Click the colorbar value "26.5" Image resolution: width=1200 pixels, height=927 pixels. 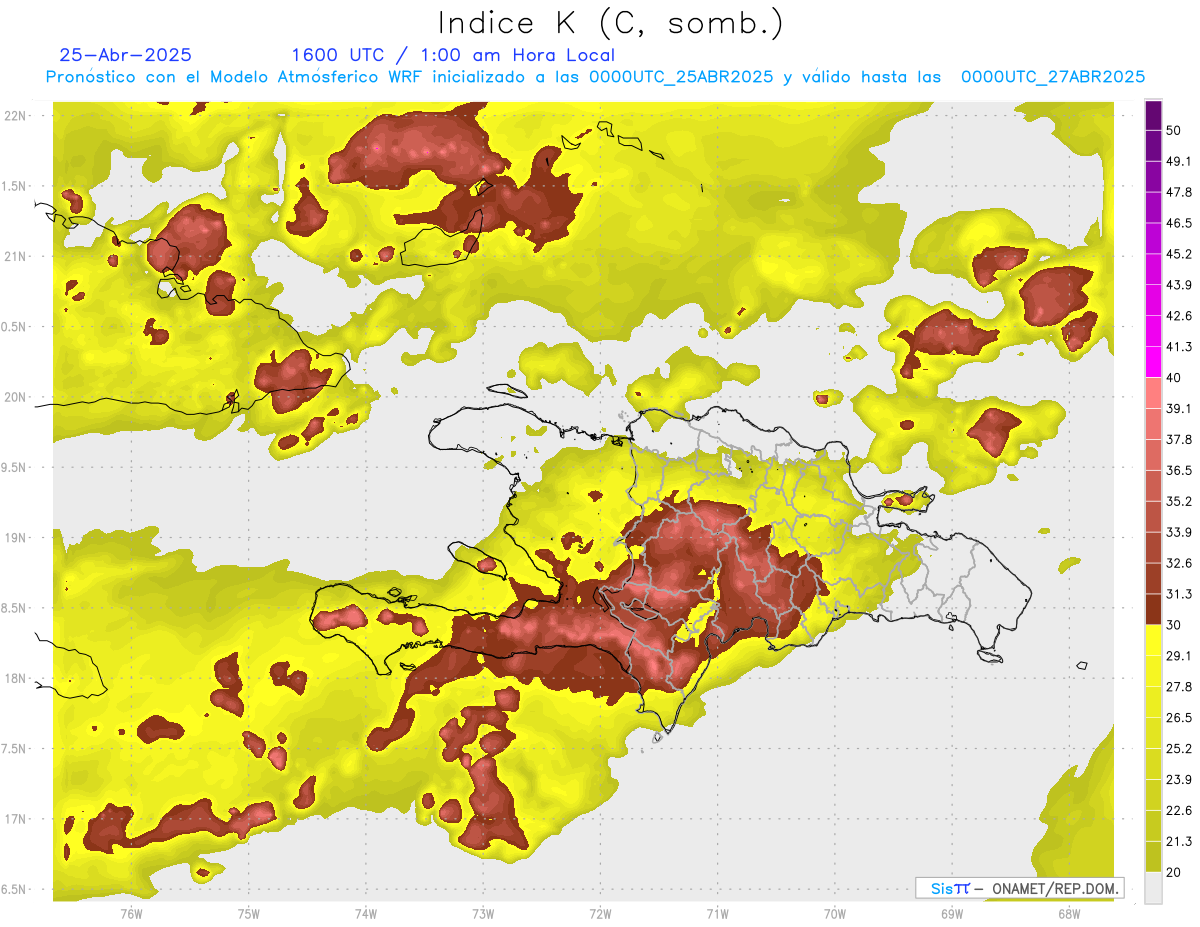point(1180,718)
